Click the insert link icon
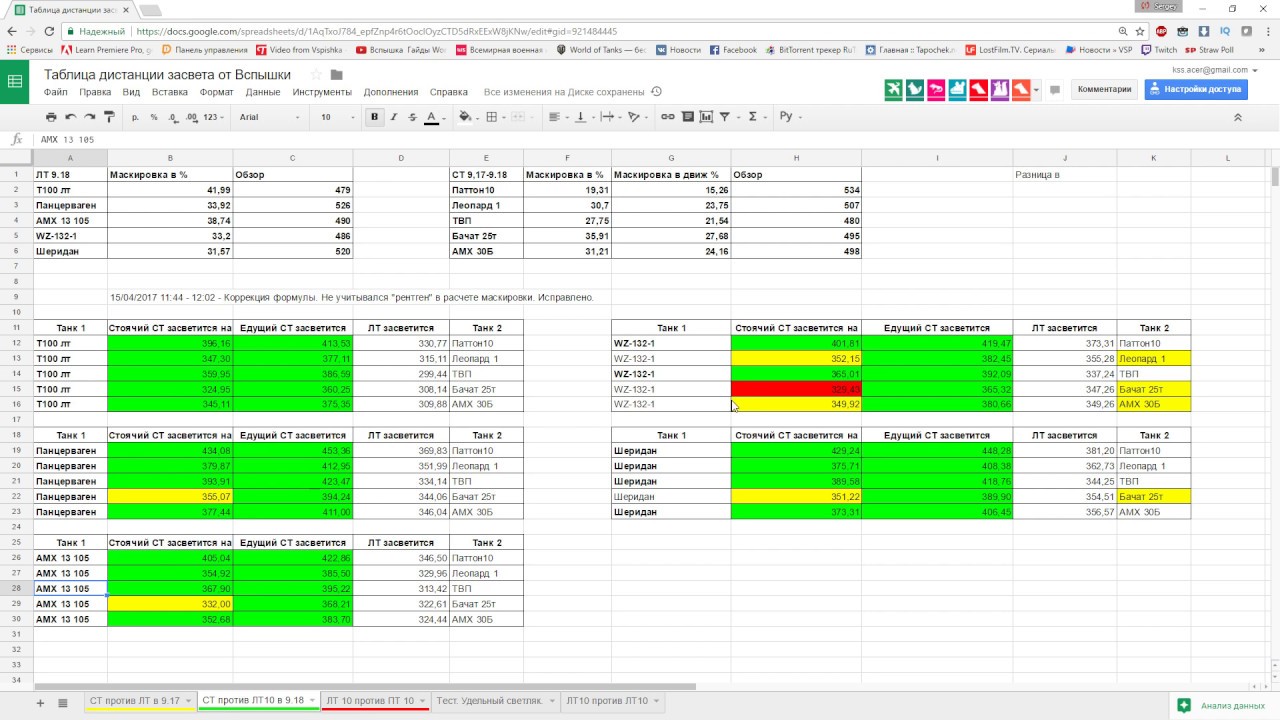This screenshot has width=1280, height=720. [x=668, y=117]
